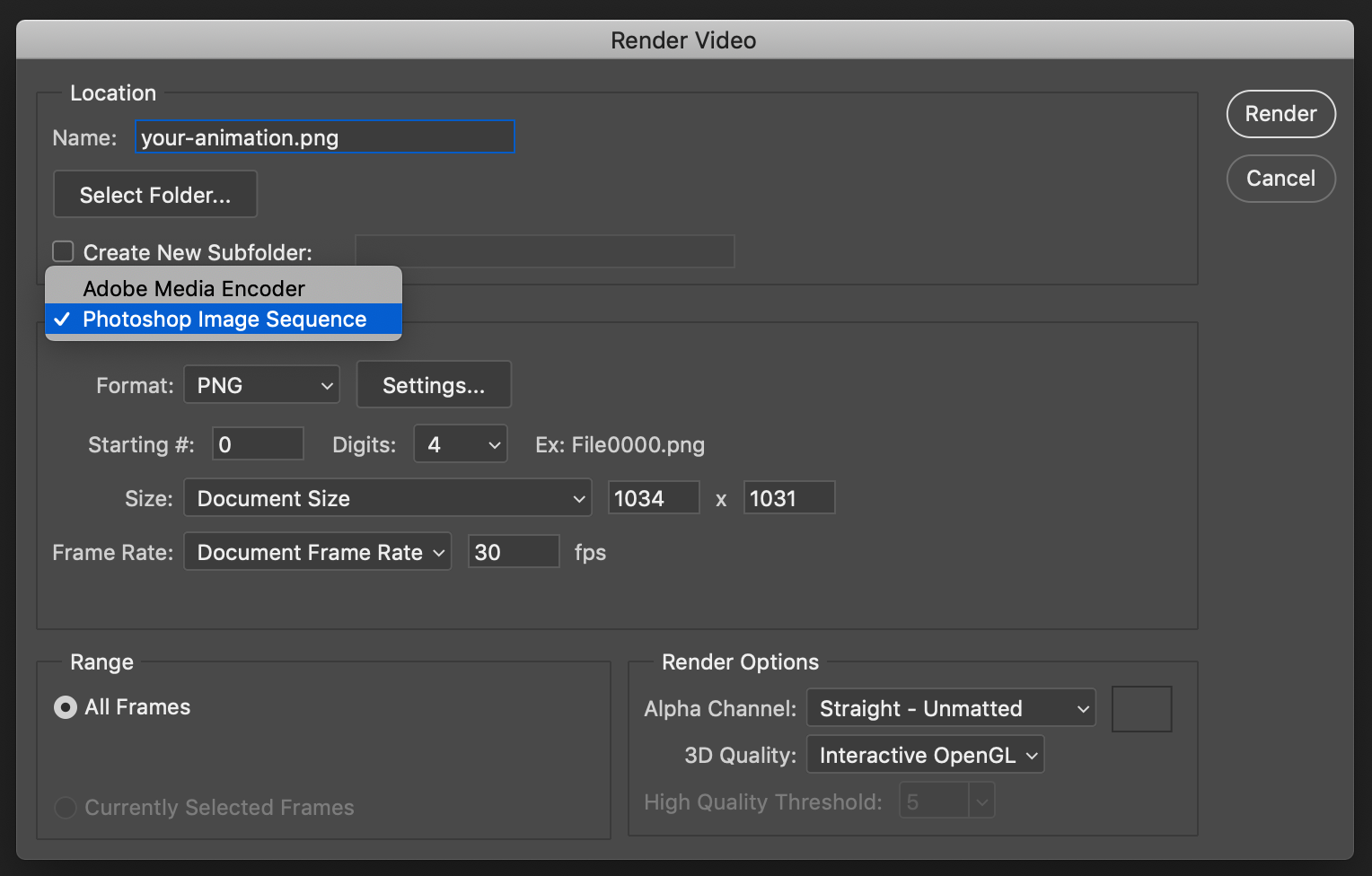Click the Select Folder button

(155, 195)
